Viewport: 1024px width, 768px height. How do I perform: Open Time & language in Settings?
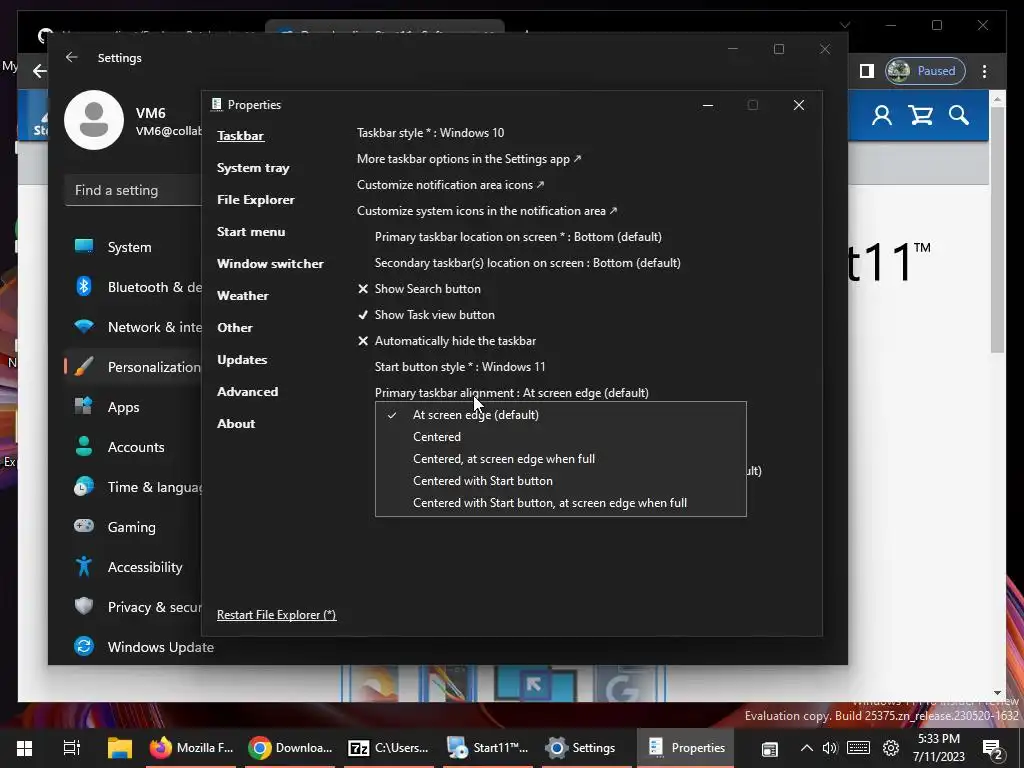[x=133, y=487]
